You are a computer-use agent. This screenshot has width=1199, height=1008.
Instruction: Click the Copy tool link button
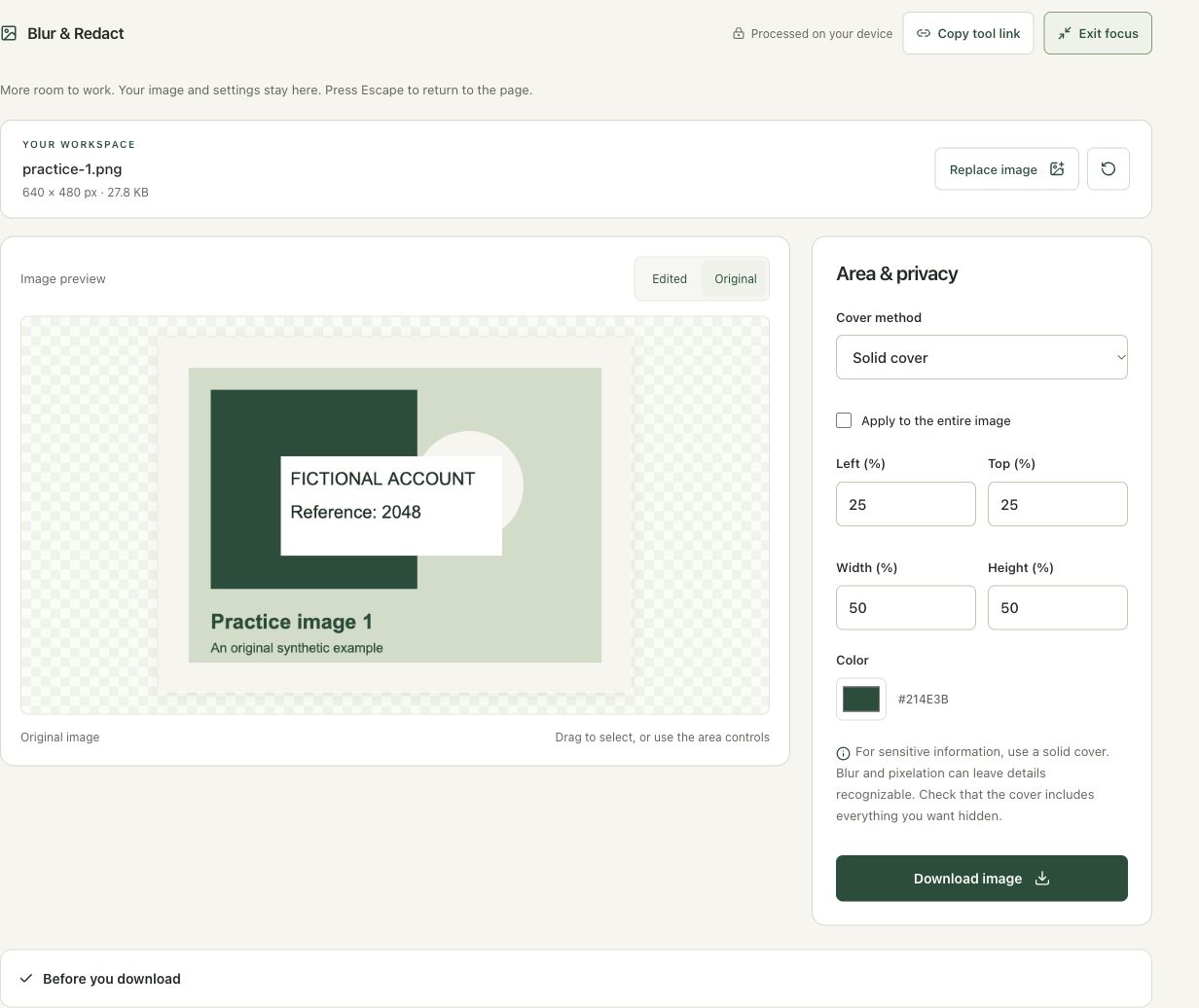pyautogui.click(x=967, y=33)
